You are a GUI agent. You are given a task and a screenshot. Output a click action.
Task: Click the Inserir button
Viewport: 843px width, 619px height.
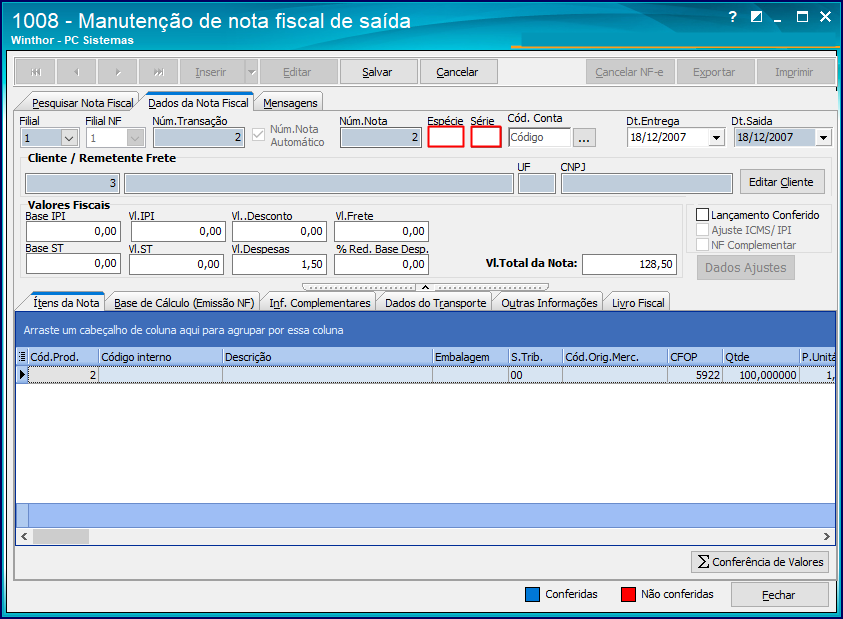point(211,72)
